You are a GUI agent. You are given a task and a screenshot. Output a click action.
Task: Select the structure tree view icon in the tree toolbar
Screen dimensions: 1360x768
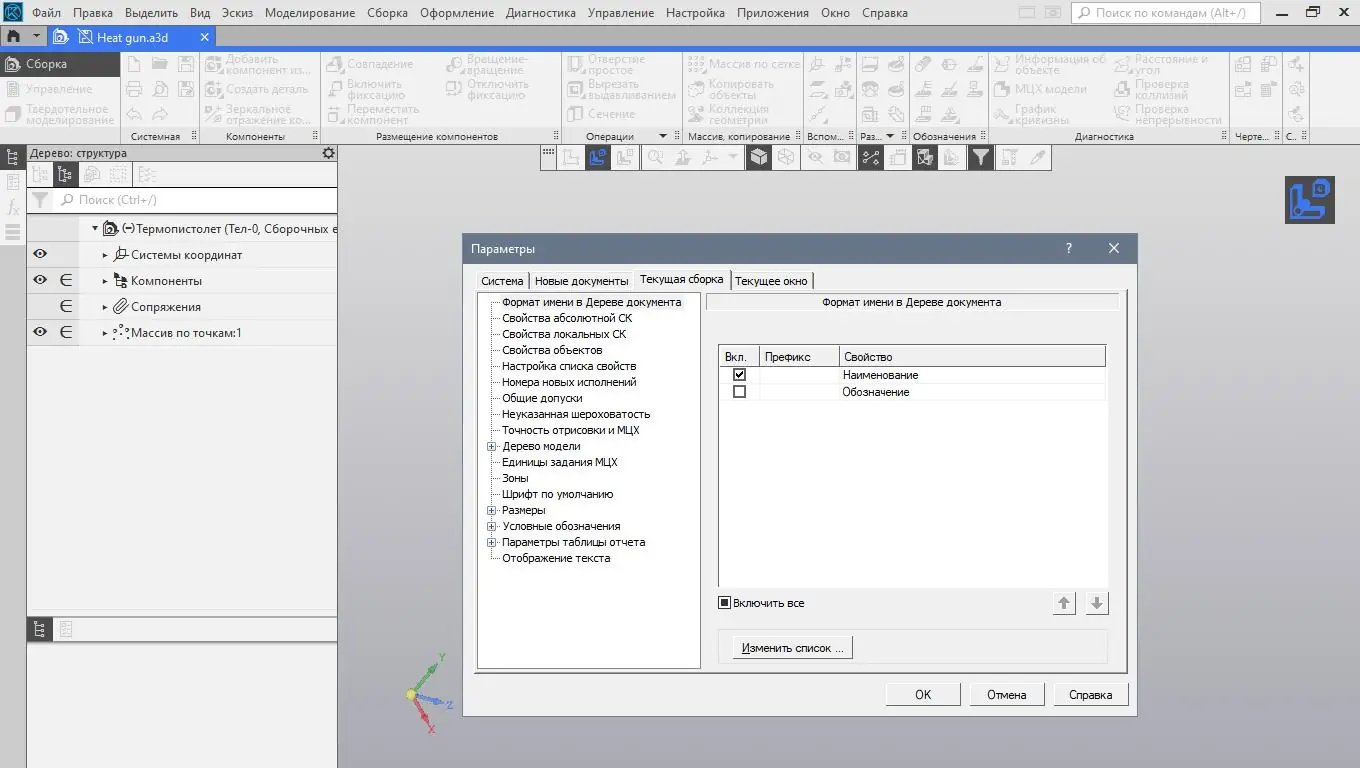(65, 175)
